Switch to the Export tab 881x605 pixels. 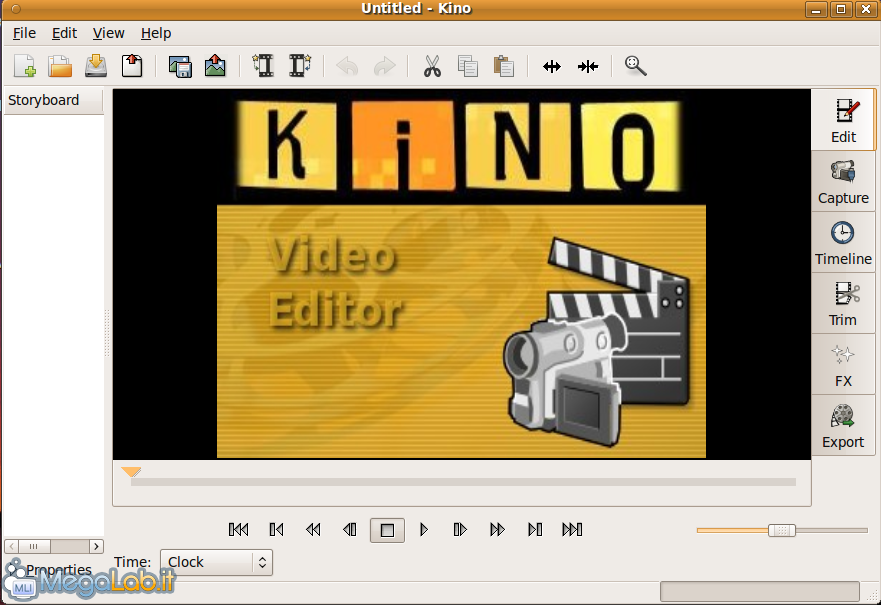click(x=843, y=426)
